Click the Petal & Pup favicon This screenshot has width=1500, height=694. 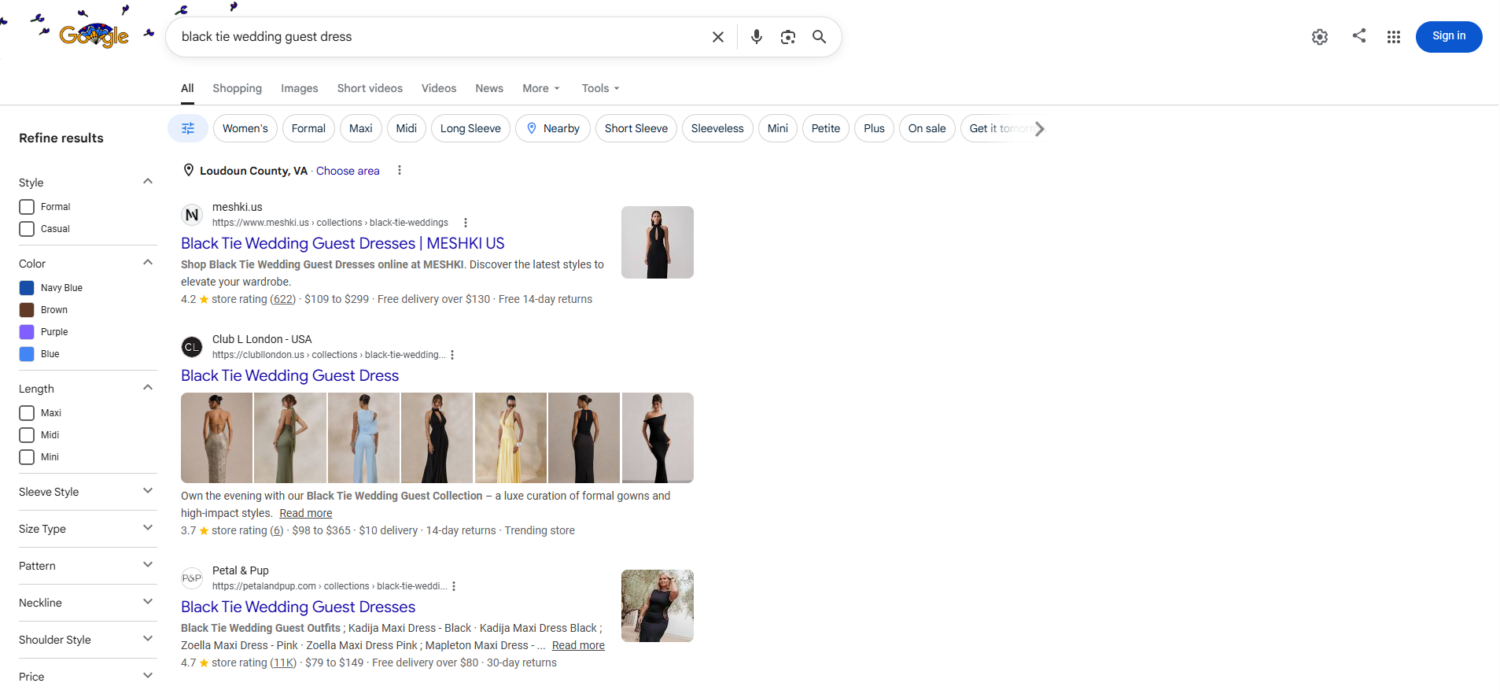tap(192, 578)
